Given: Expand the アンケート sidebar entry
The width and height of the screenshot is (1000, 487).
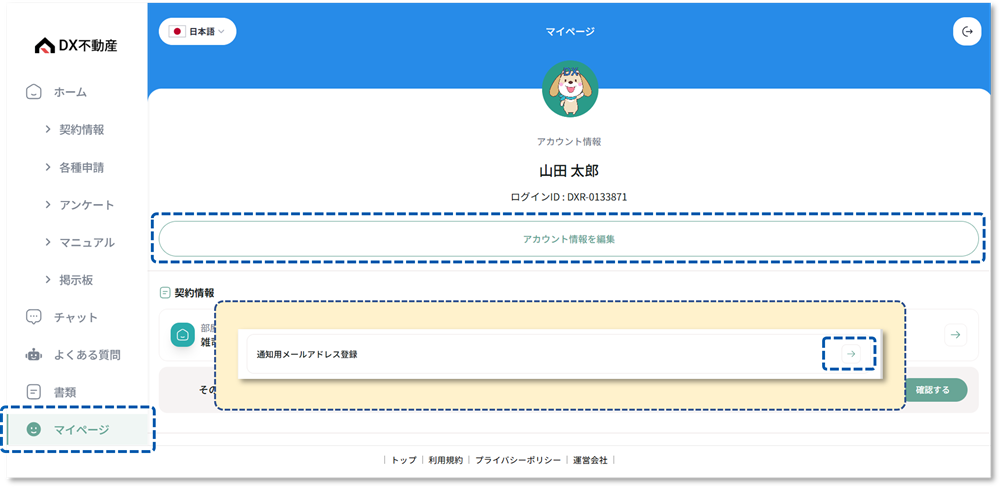Looking at the screenshot, I should 80,205.
